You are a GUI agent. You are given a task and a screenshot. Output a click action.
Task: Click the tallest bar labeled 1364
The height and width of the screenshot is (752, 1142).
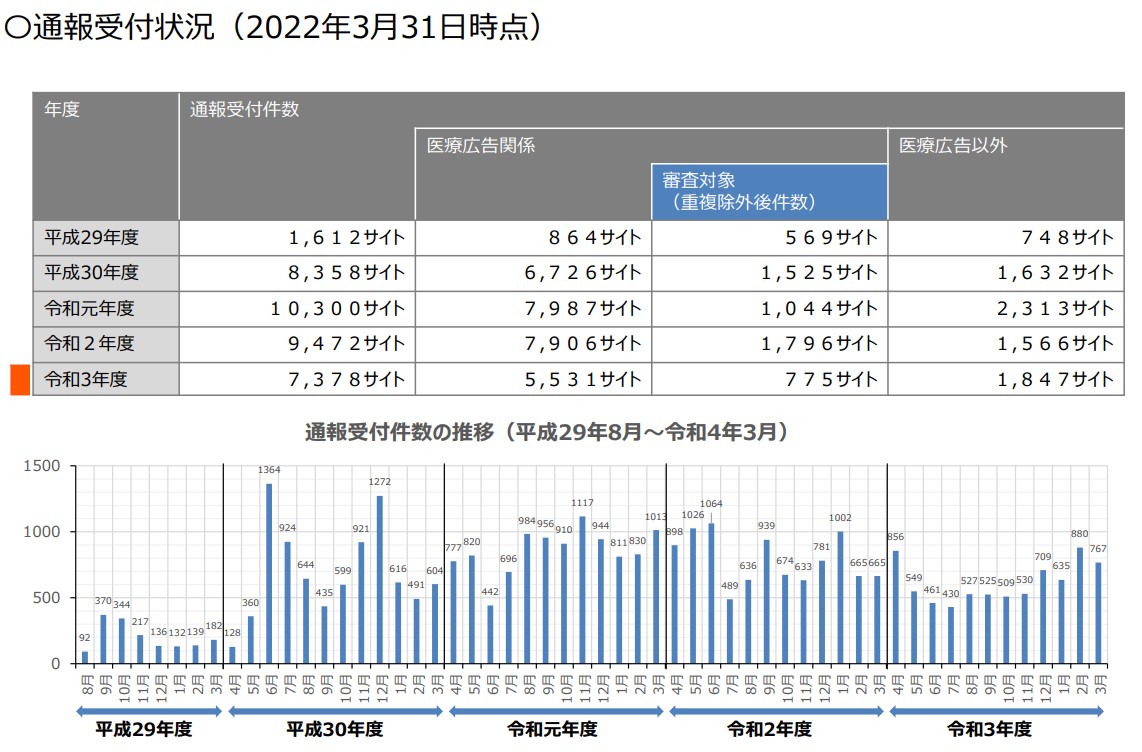tap(269, 573)
